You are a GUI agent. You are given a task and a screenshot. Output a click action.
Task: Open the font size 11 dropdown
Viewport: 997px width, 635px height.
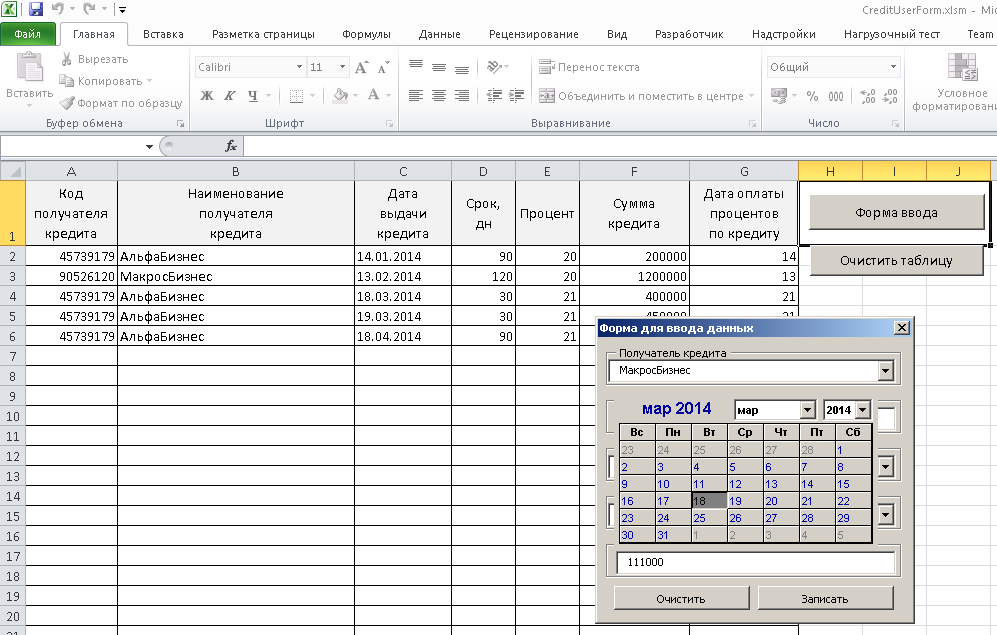tap(342, 67)
